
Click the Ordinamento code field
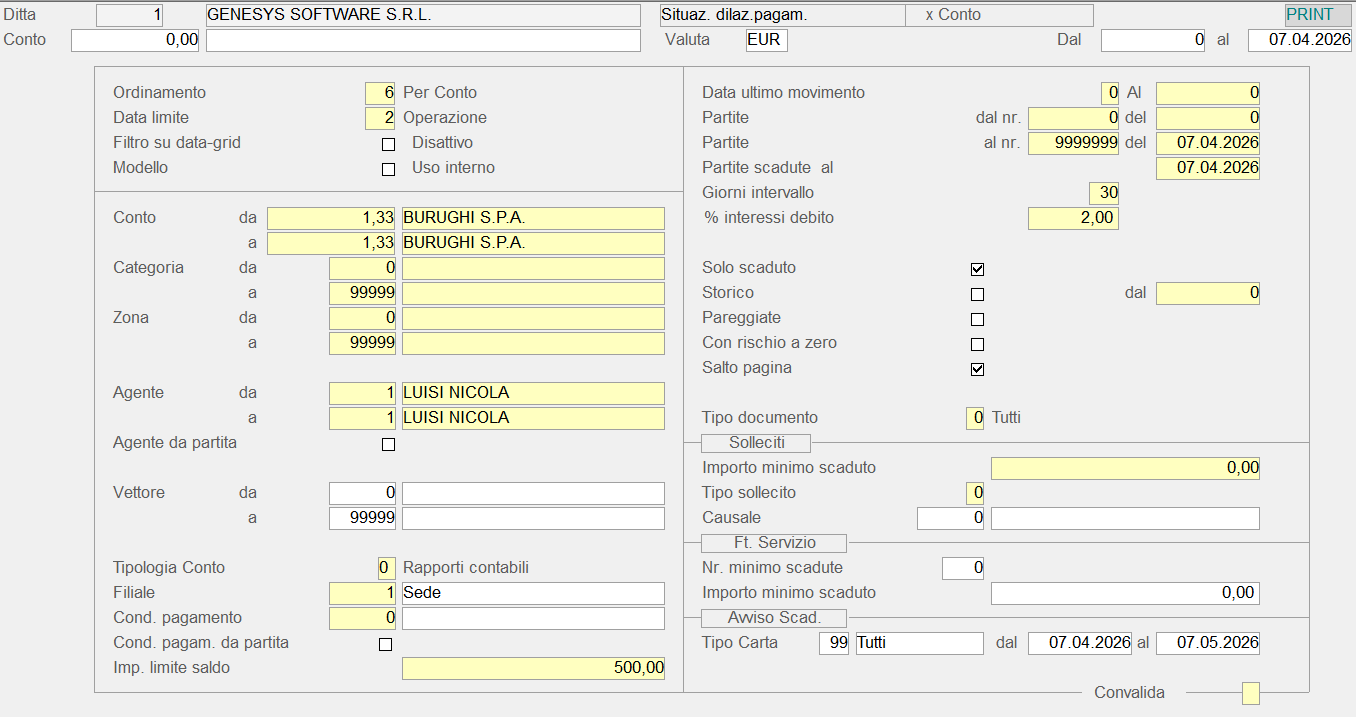pos(381,93)
